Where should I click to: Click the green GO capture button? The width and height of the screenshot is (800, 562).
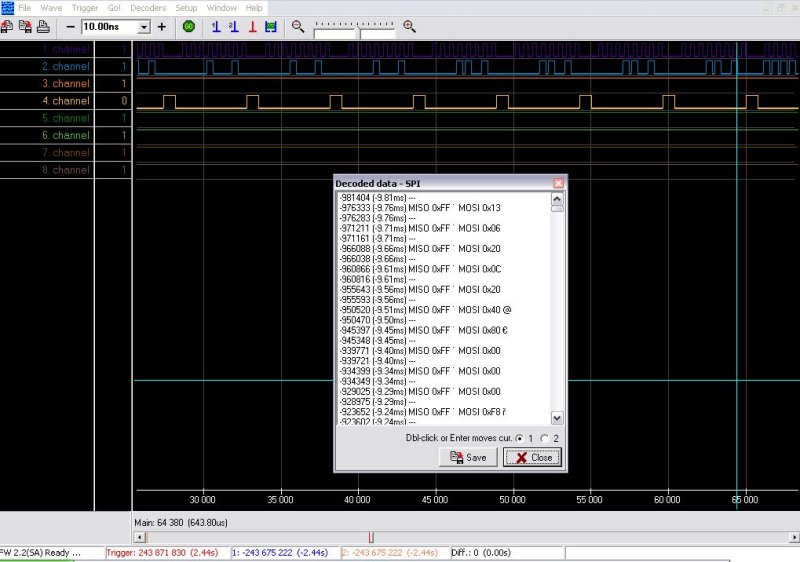(189, 26)
